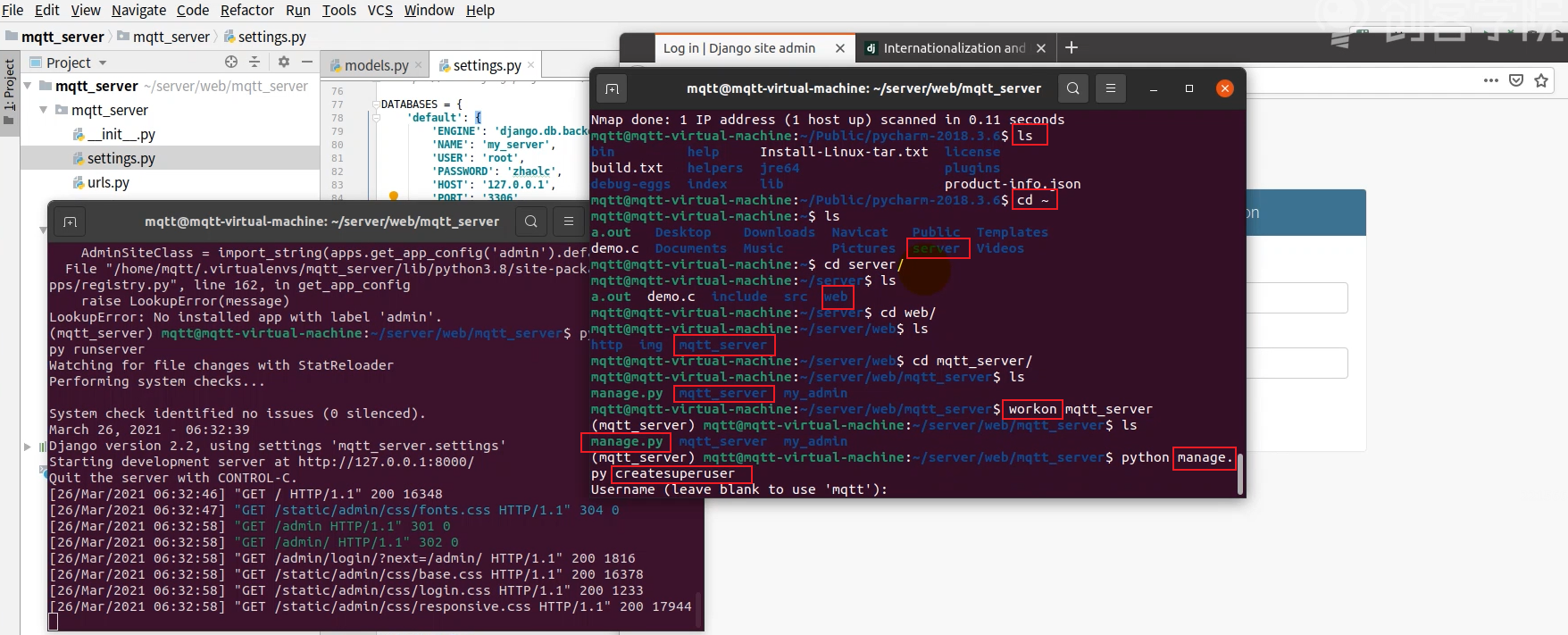Open the View menu

pos(86,10)
